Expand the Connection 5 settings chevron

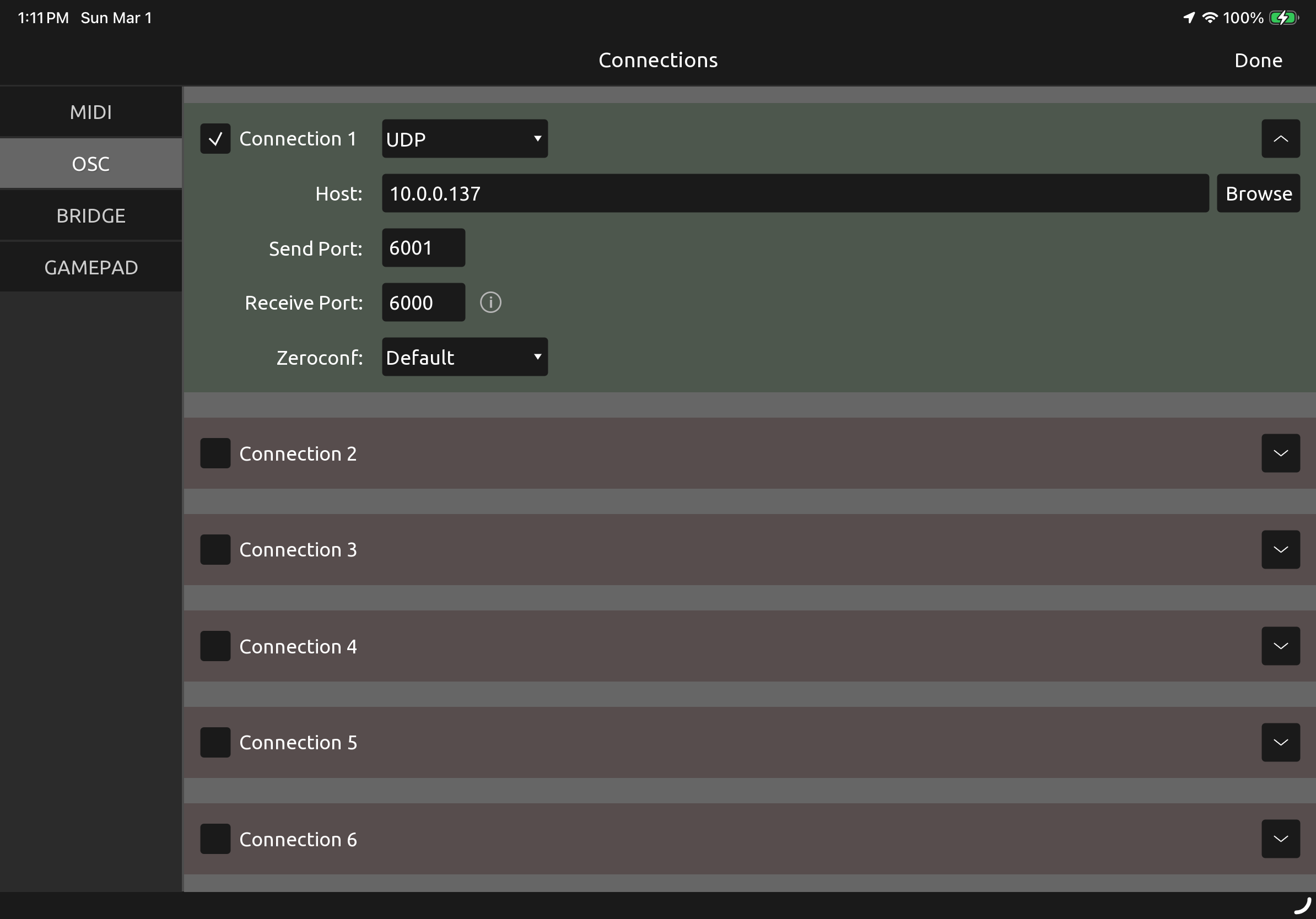click(1280, 743)
